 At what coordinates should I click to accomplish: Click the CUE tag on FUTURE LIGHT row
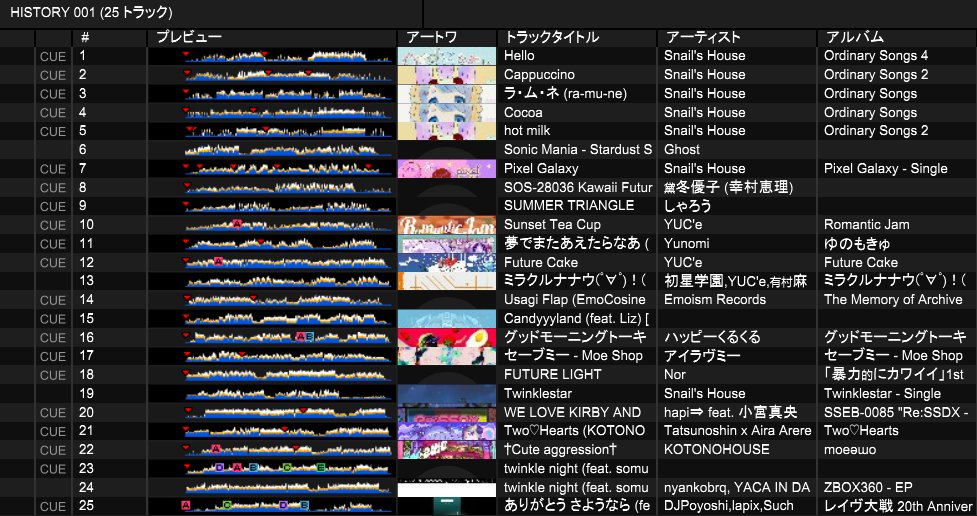pyautogui.click(x=53, y=375)
